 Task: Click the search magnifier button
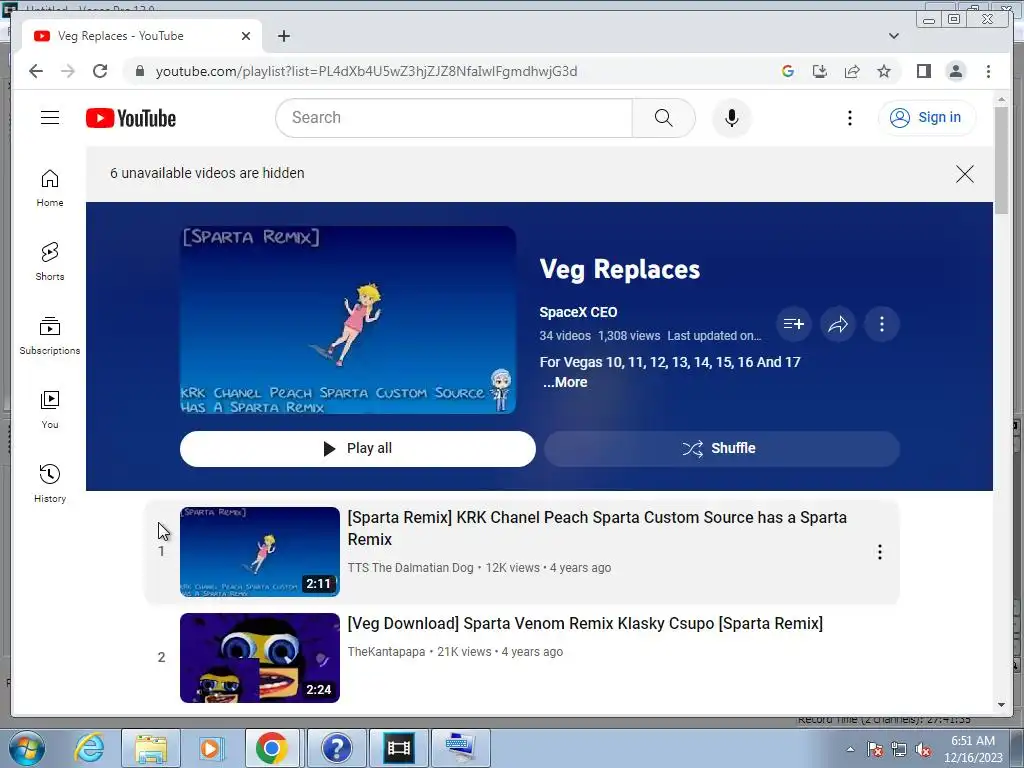pyautogui.click(x=664, y=118)
